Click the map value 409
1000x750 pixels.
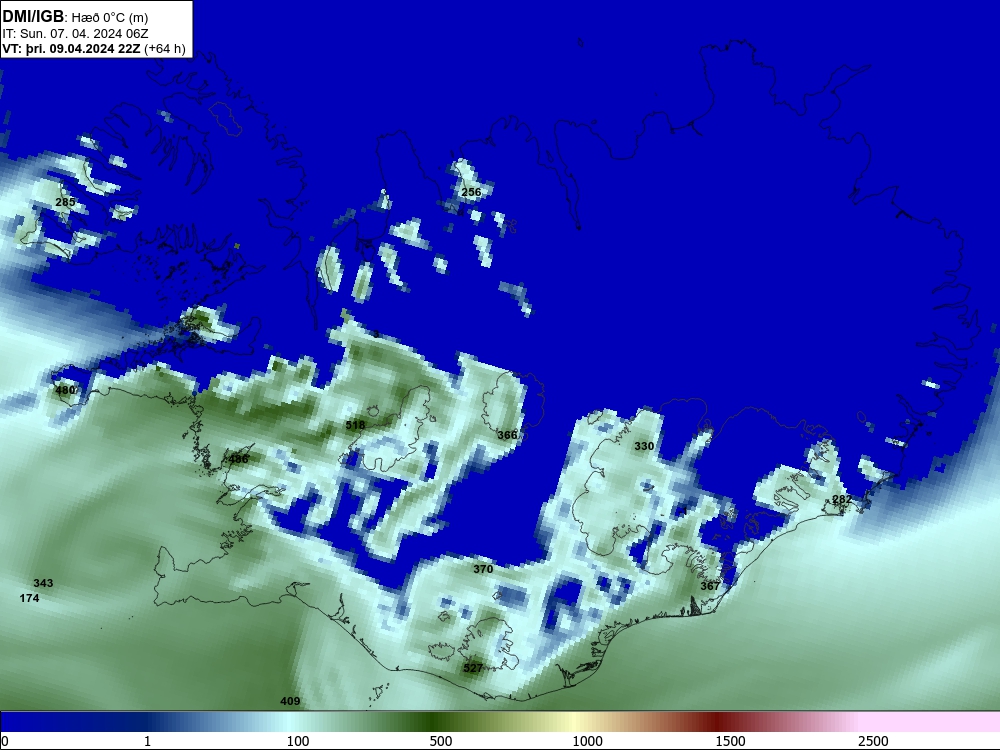(290, 701)
